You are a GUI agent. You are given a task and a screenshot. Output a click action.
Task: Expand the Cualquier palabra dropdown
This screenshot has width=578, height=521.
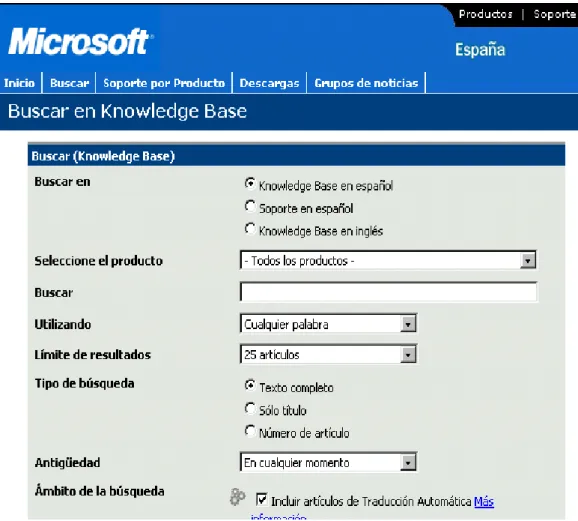pyautogui.click(x=328, y=324)
